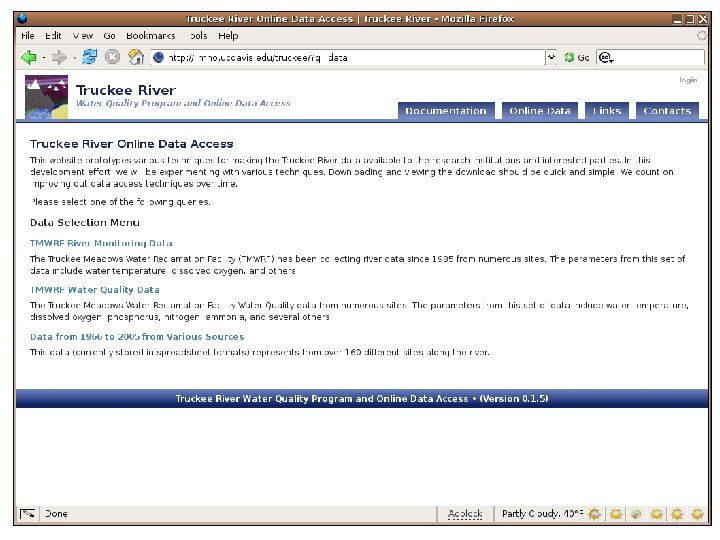Click the gray cloudy weather forecast icon
Screen dimensions: 720x540
(x=636, y=513)
